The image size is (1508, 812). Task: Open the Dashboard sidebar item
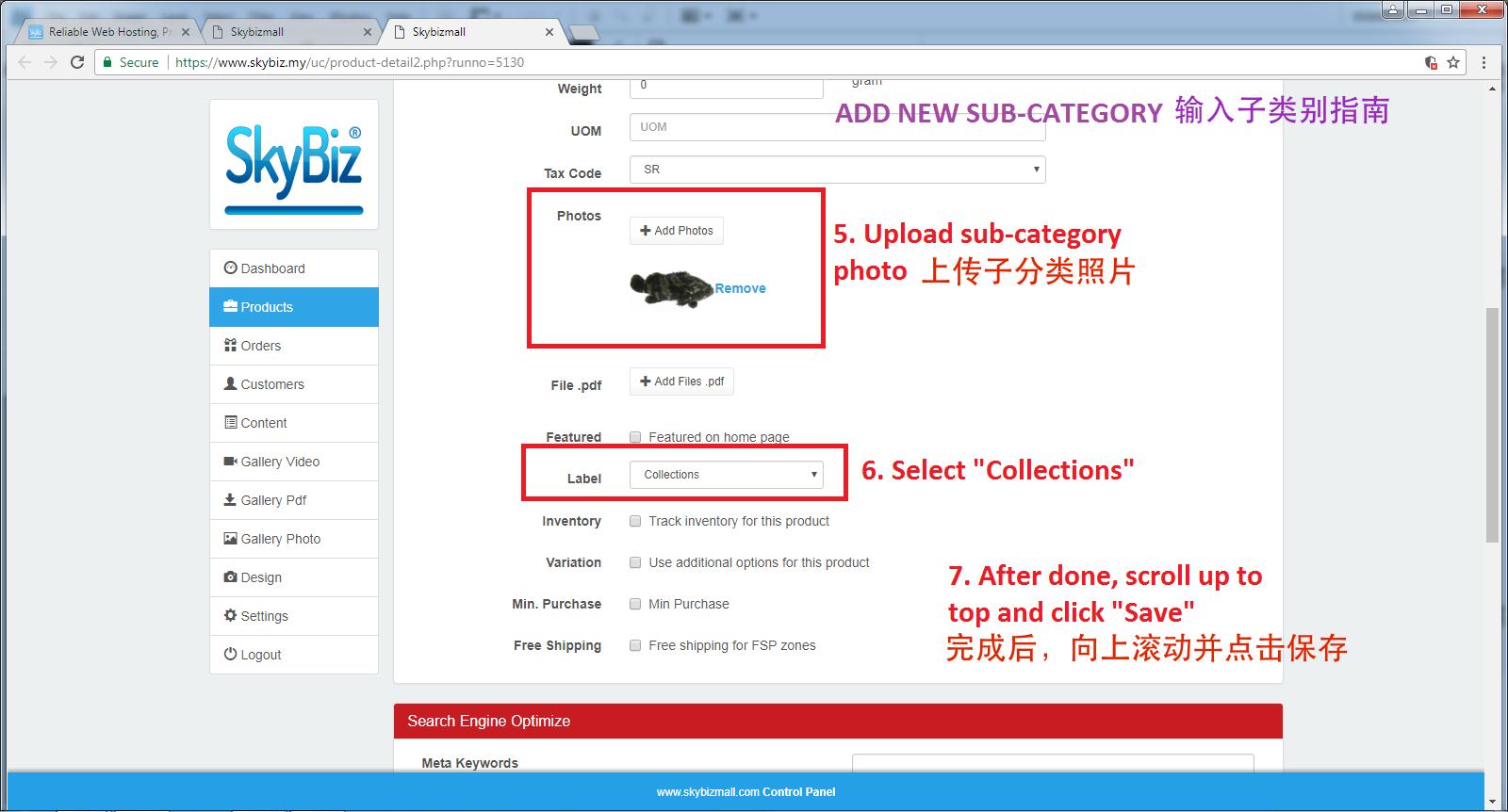[x=294, y=268]
